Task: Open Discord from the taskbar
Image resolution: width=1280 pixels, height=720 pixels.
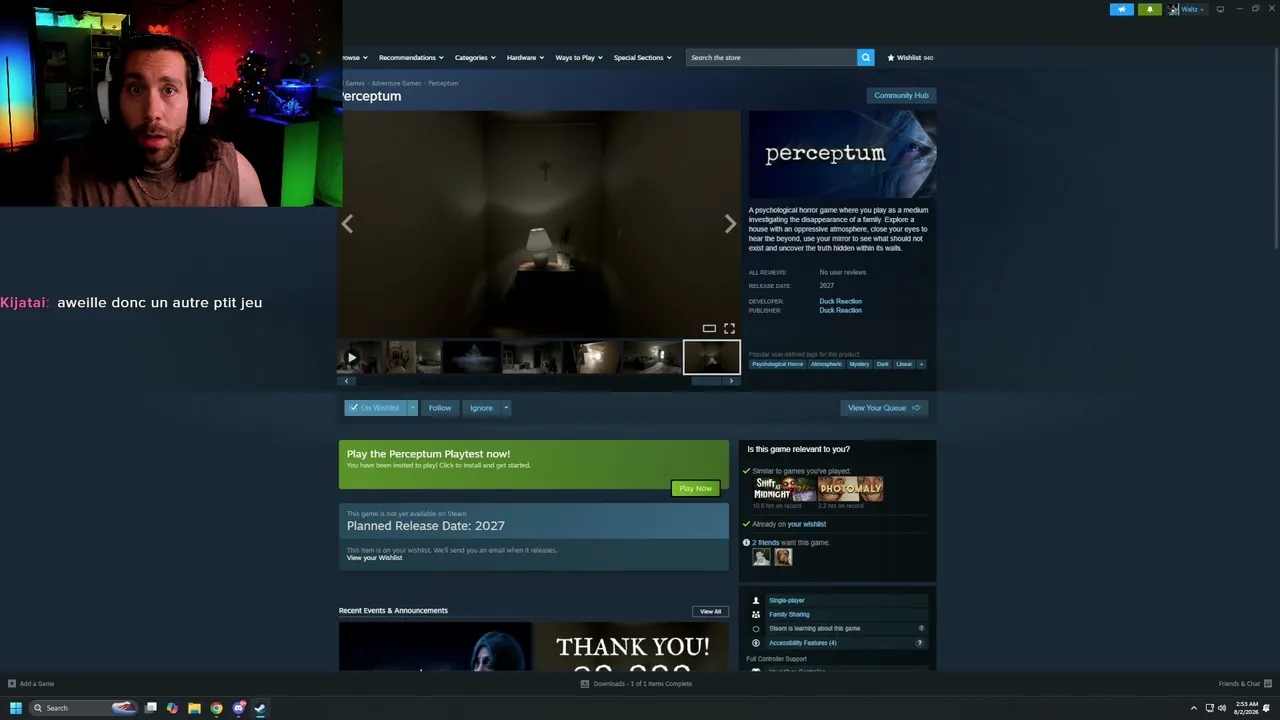Action: pyautogui.click(x=238, y=708)
